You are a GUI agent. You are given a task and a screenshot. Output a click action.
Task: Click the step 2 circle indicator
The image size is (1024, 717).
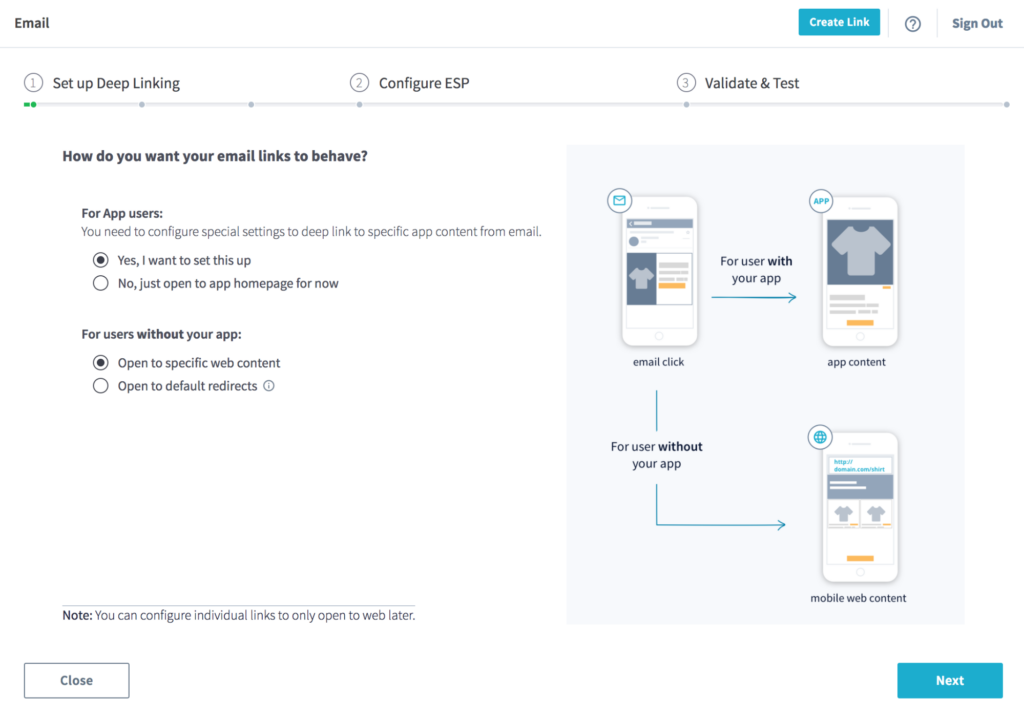click(x=359, y=83)
